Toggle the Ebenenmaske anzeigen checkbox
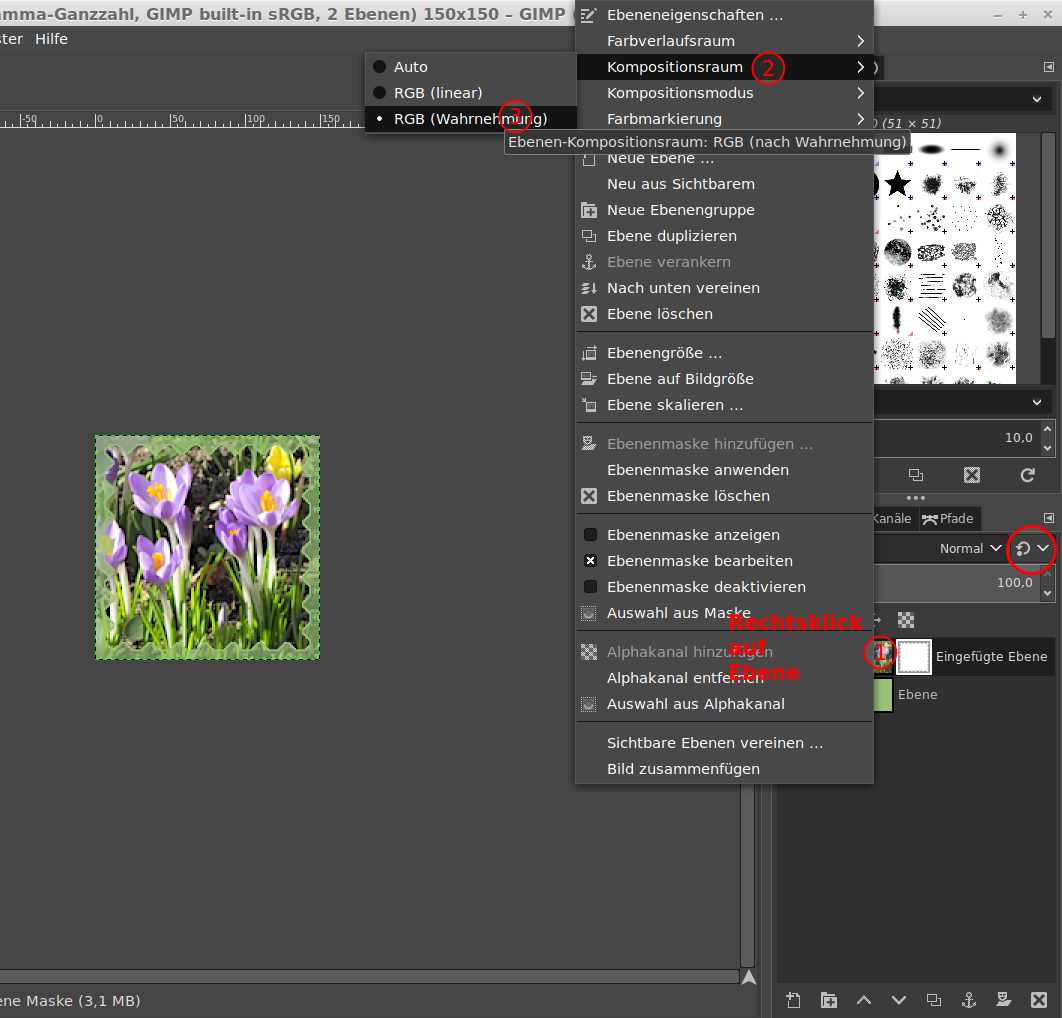Image resolution: width=1062 pixels, height=1018 pixels. click(x=590, y=535)
